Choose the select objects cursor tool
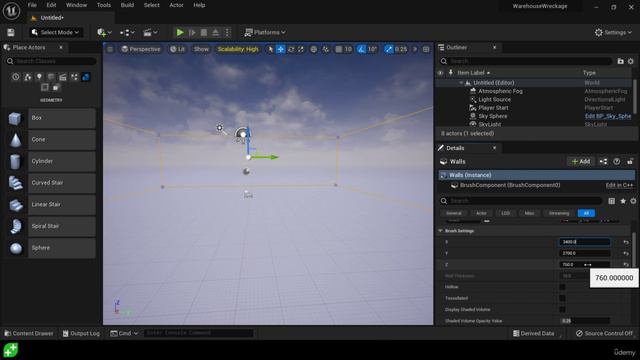640x360 pixels. (270, 49)
